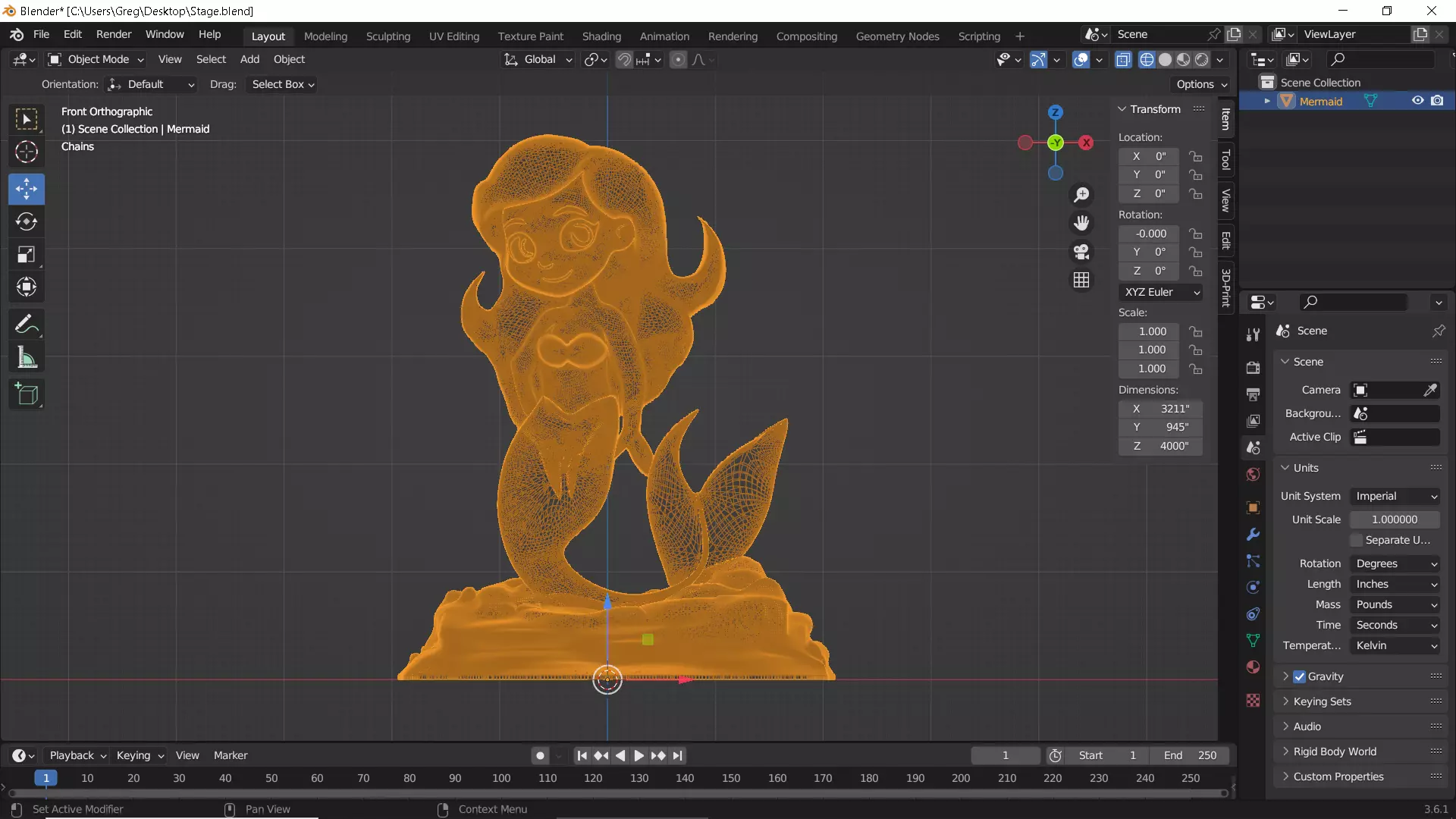Enable Separate Units checkbox
1456x819 pixels.
[1357, 540]
